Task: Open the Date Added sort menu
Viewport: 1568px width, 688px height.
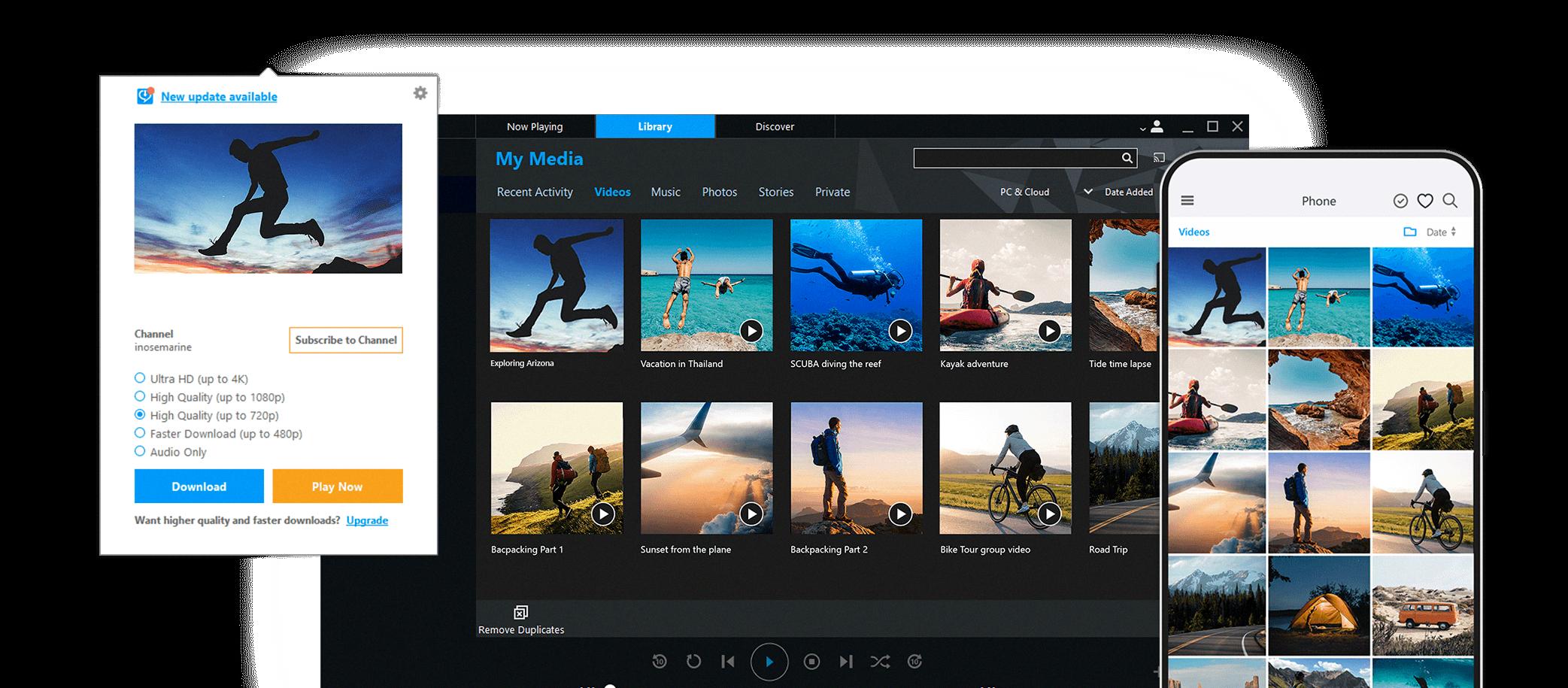Action: [1128, 192]
